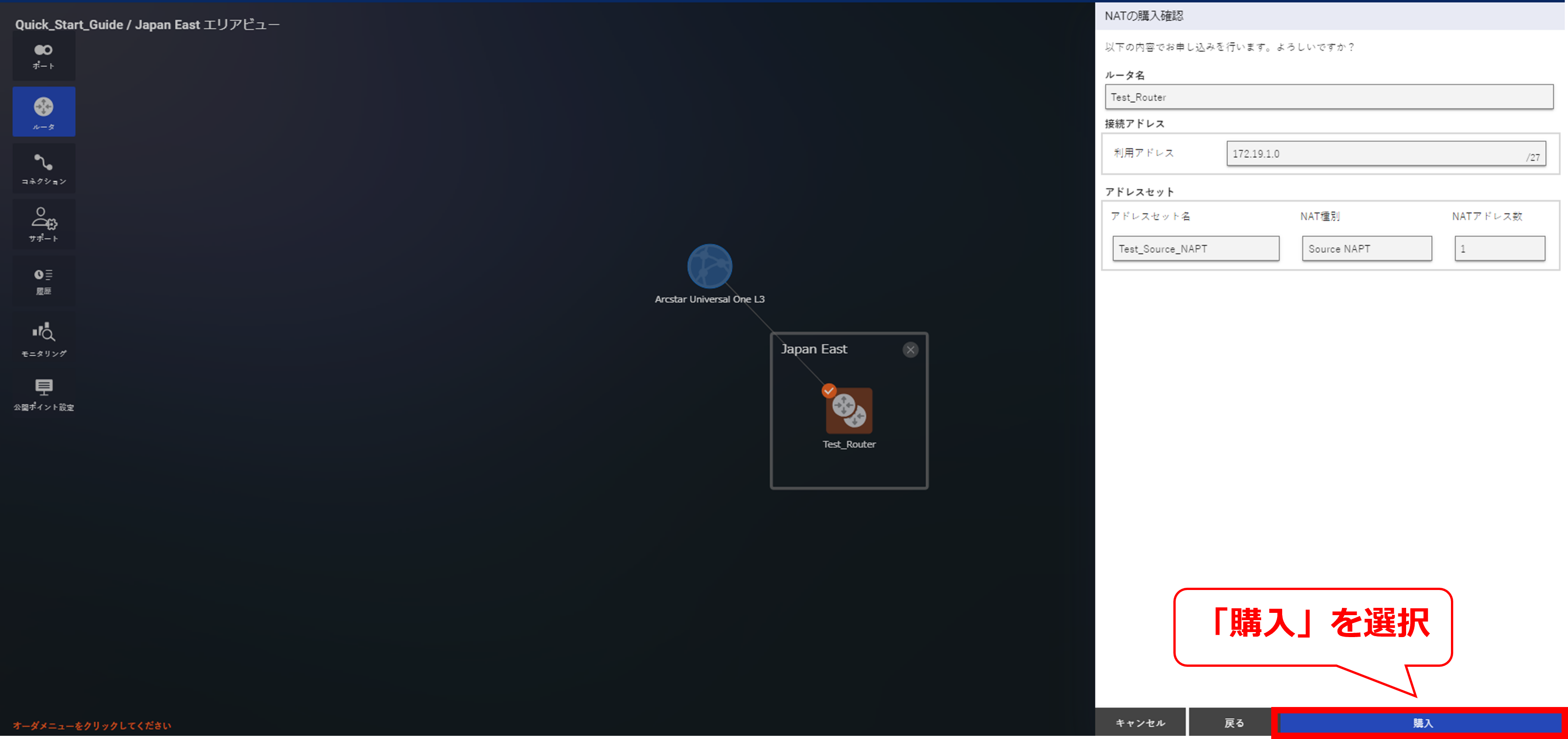Click the ルータ名 field showing Test_Router
This screenshot has width=1568, height=739.
pos(1328,97)
